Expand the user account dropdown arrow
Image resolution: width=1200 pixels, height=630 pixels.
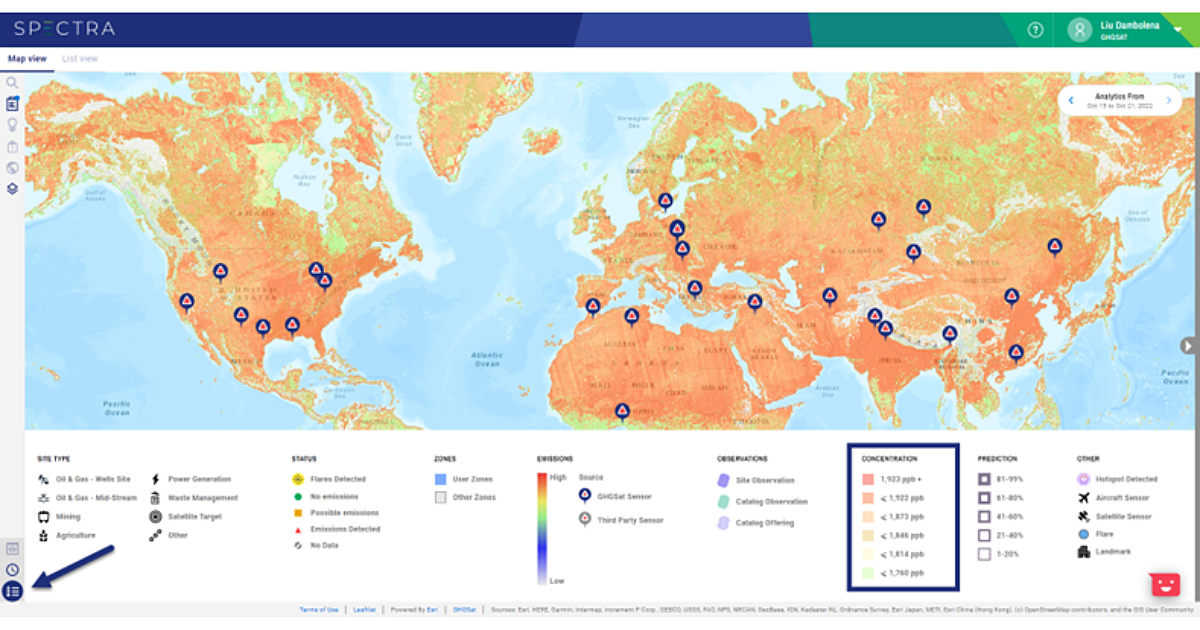[1177, 30]
